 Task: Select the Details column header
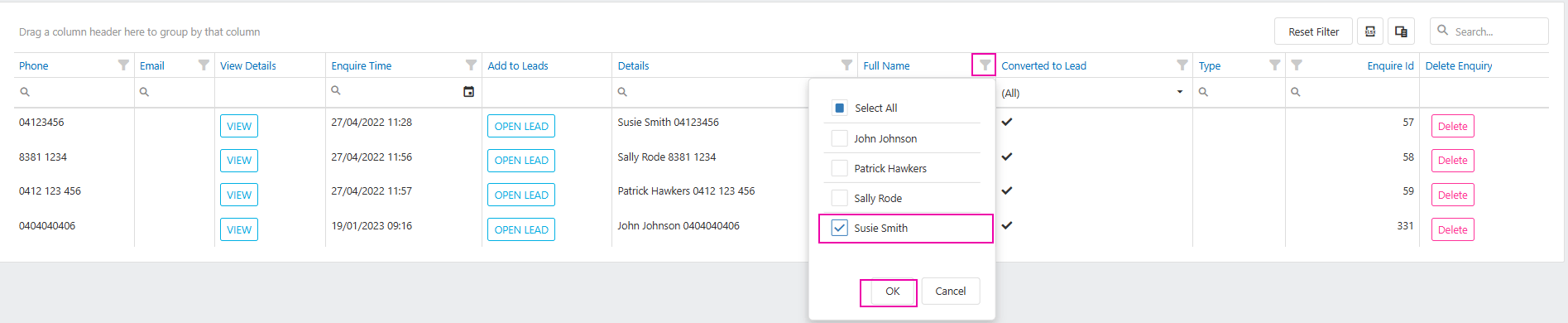(x=633, y=65)
